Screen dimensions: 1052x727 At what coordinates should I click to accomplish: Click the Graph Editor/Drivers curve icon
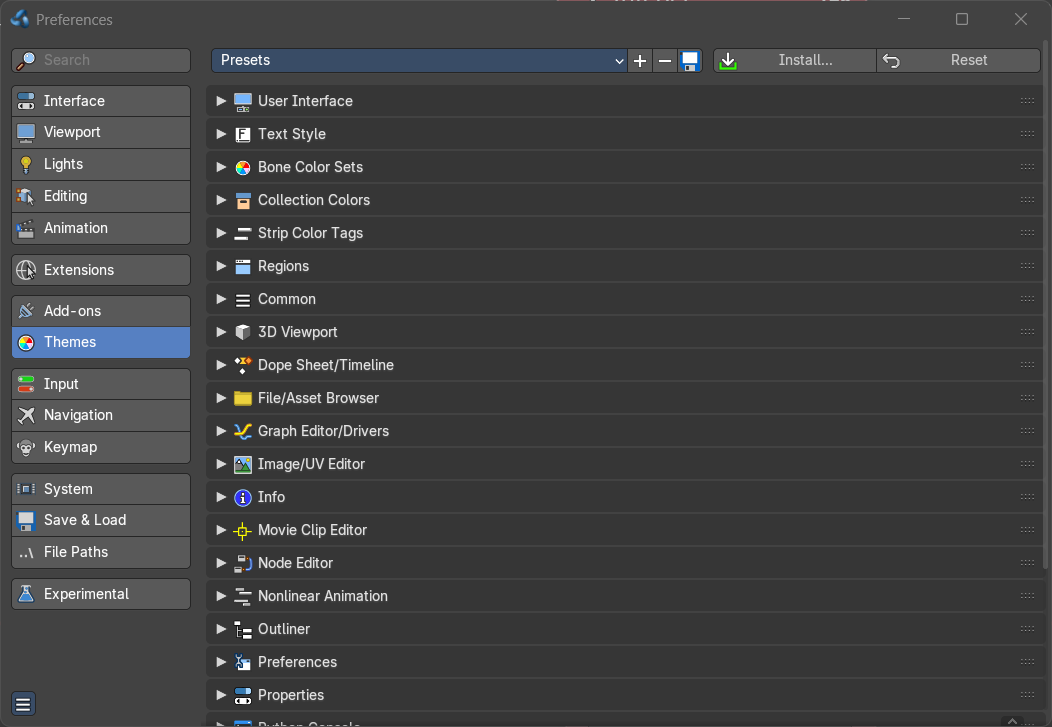(242, 431)
